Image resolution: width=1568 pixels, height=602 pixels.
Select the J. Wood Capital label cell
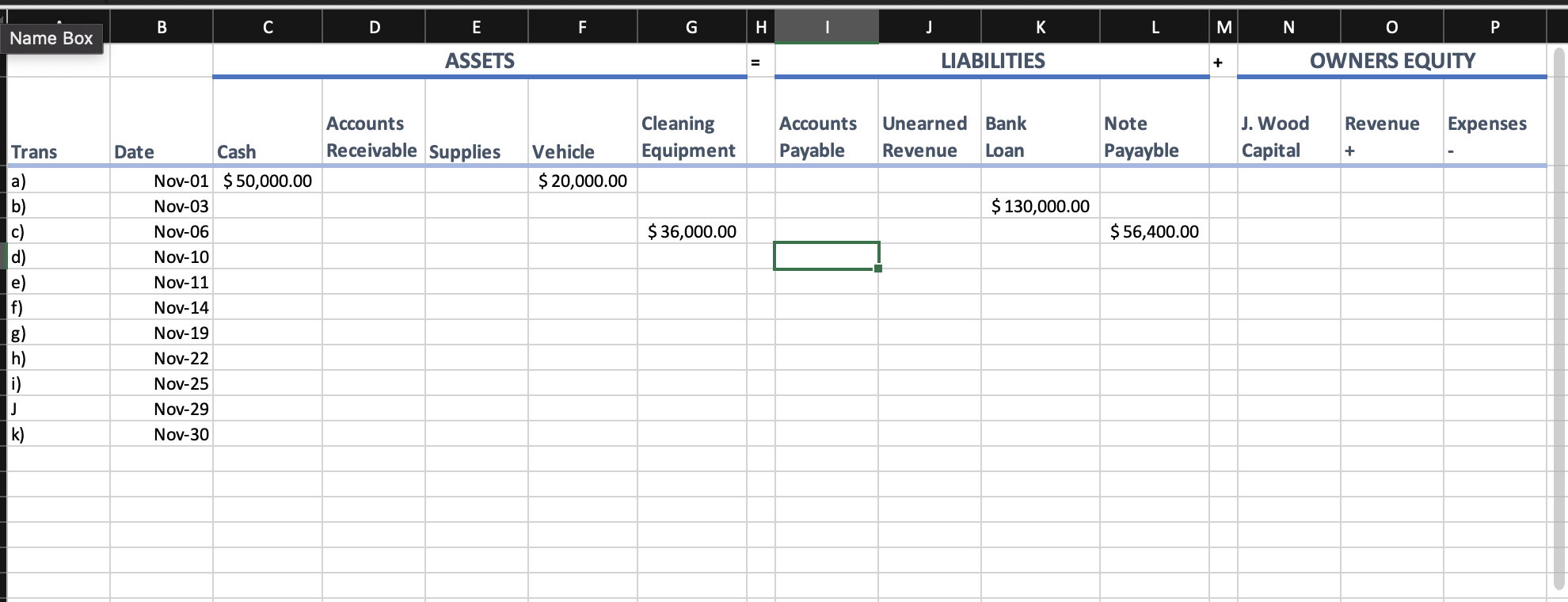pos(1289,122)
